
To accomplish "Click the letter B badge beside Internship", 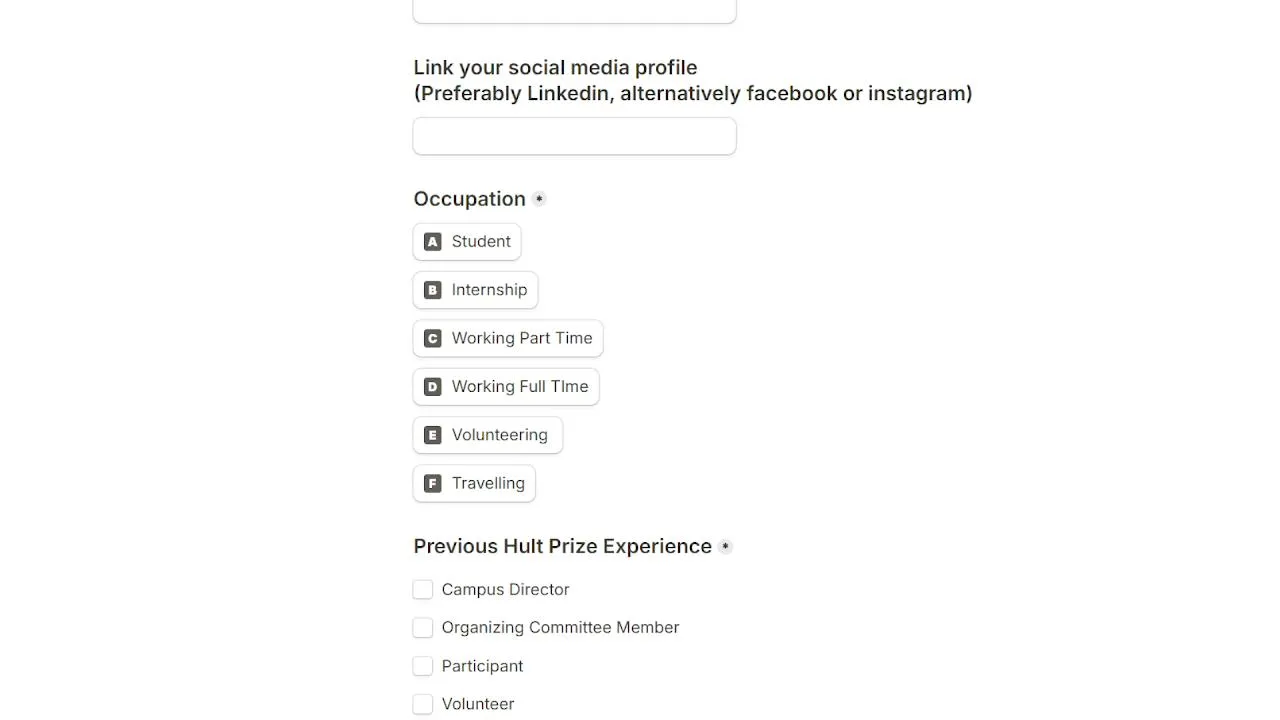I will pyautogui.click(x=432, y=290).
